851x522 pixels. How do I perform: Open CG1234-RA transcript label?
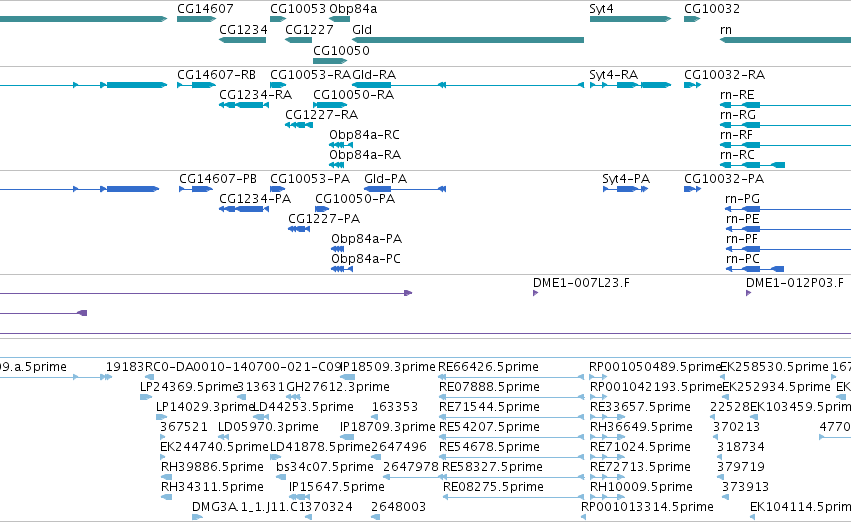pos(256,94)
